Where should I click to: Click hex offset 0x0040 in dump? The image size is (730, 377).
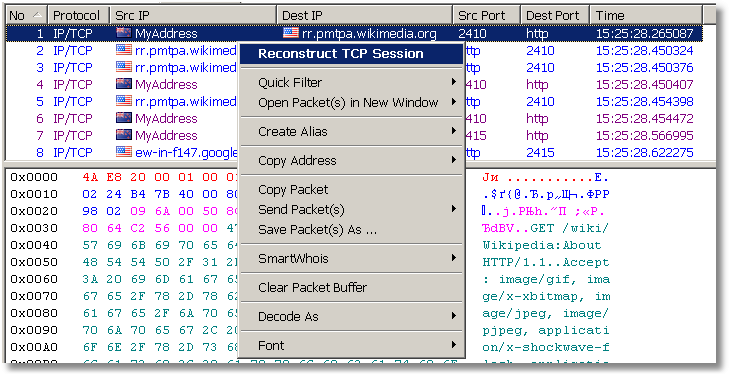click(34, 245)
